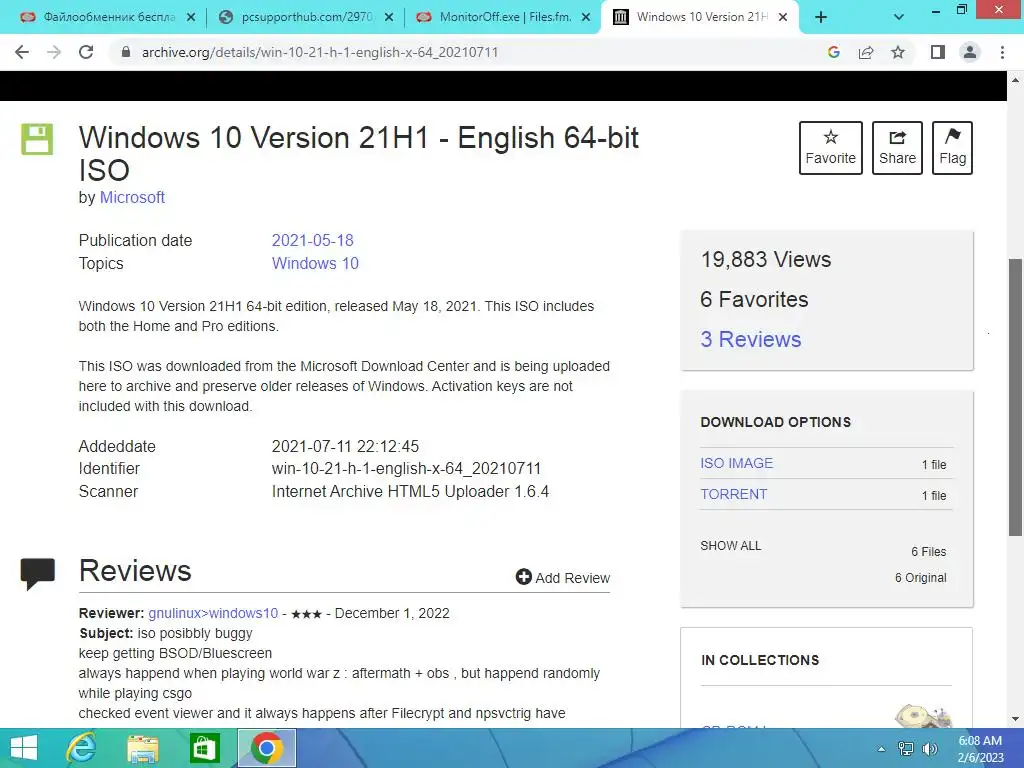The image size is (1024, 768).
Task: Open the volume speaker tray icon
Action: (929, 749)
